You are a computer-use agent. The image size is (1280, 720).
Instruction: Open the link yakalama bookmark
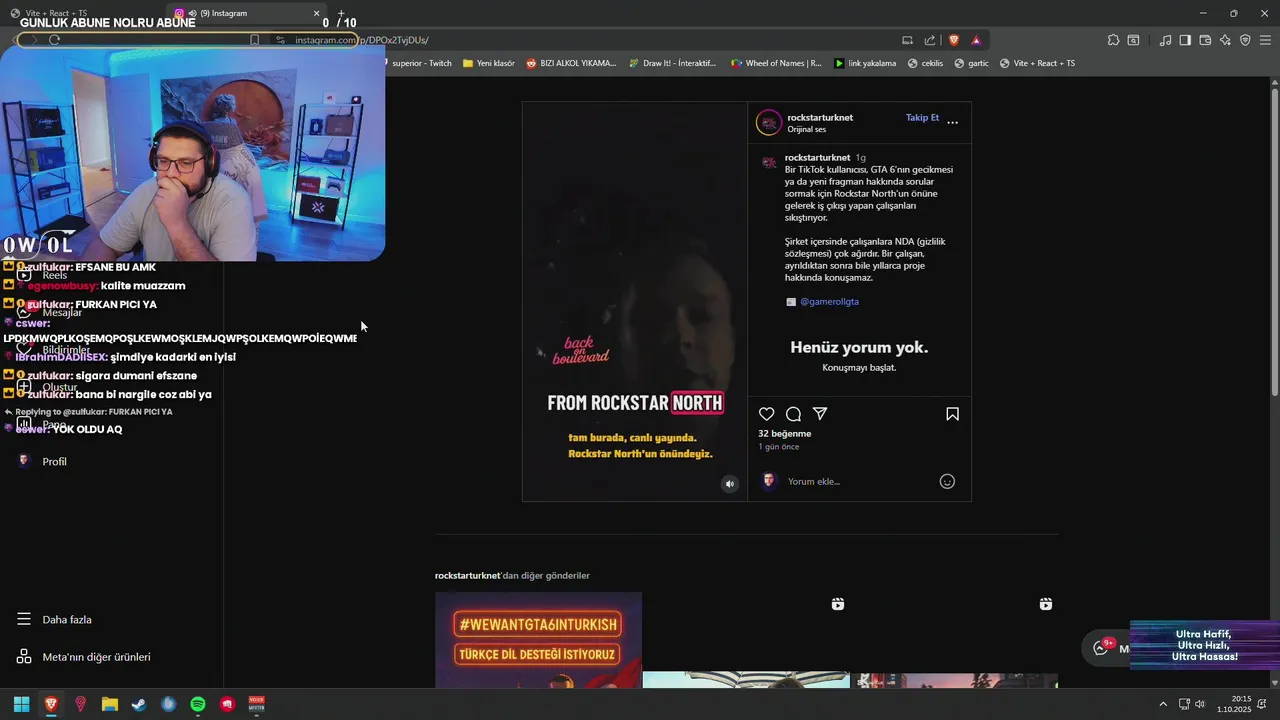click(x=865, y=63)
